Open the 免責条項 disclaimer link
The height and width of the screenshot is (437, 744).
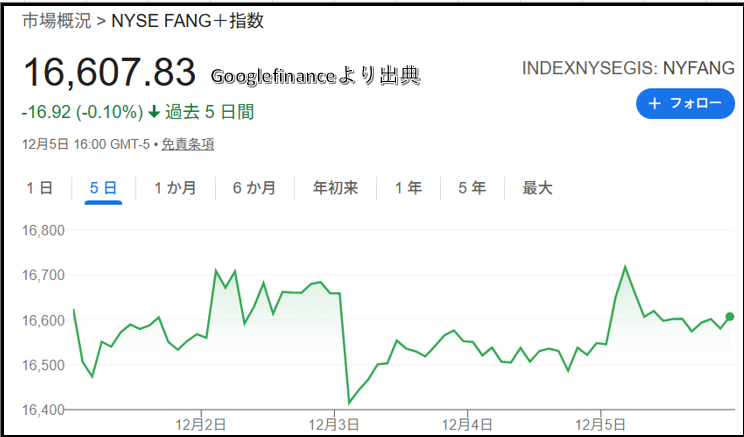(x=187, y=144)
